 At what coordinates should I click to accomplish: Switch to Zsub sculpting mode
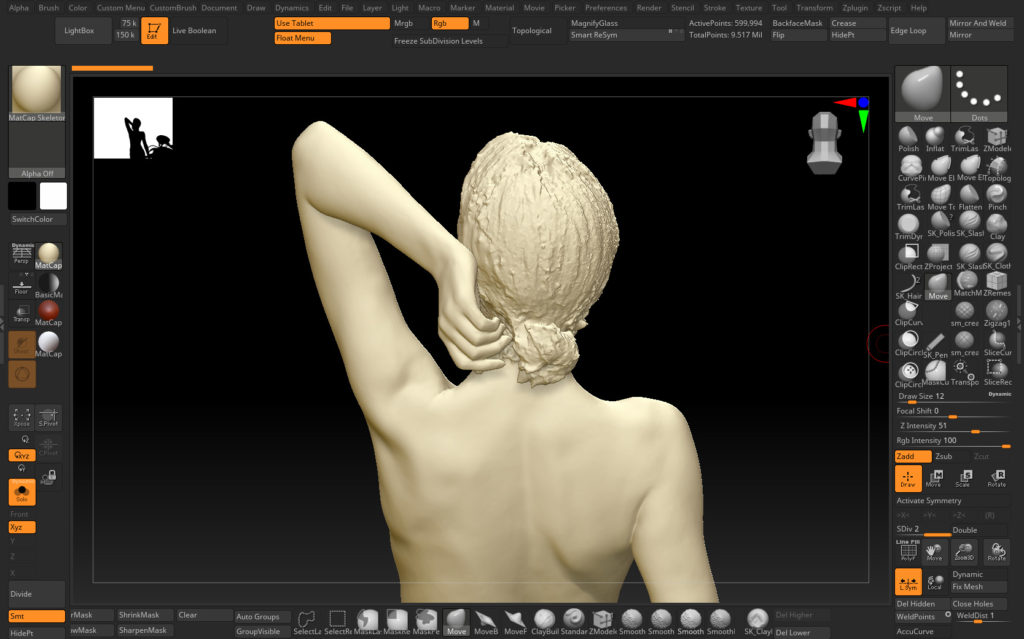[x=944, y=456]
